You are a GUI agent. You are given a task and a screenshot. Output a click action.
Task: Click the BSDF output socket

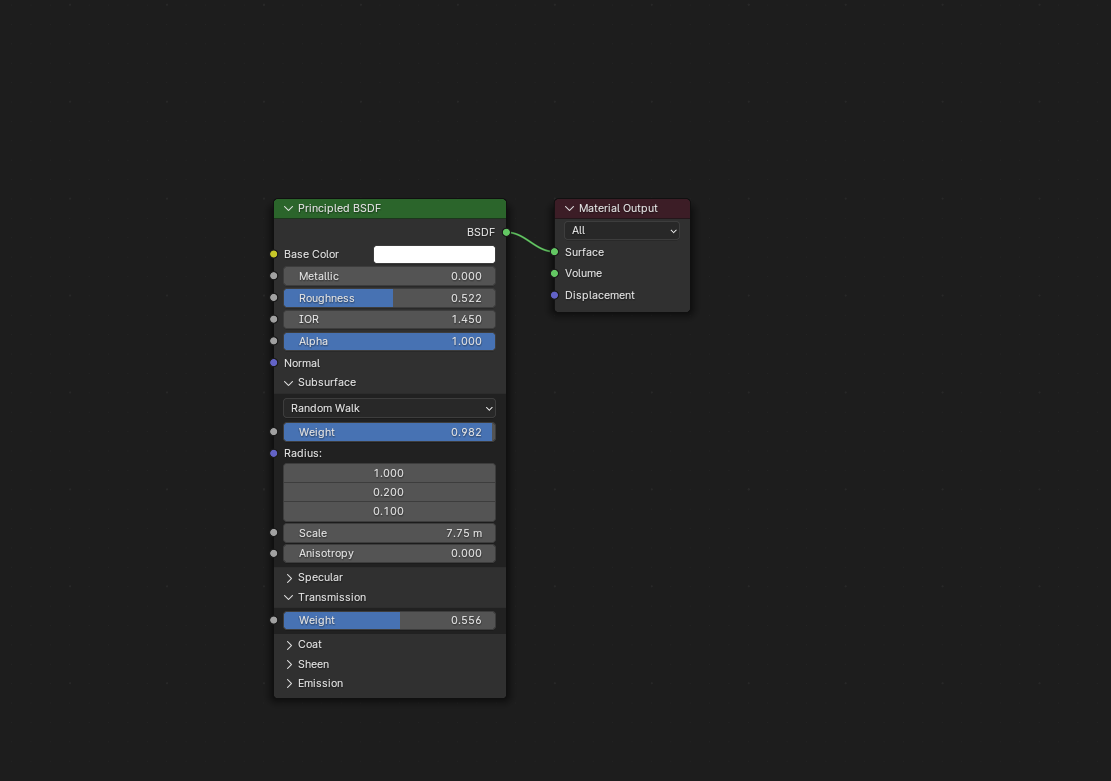(506, 232)
